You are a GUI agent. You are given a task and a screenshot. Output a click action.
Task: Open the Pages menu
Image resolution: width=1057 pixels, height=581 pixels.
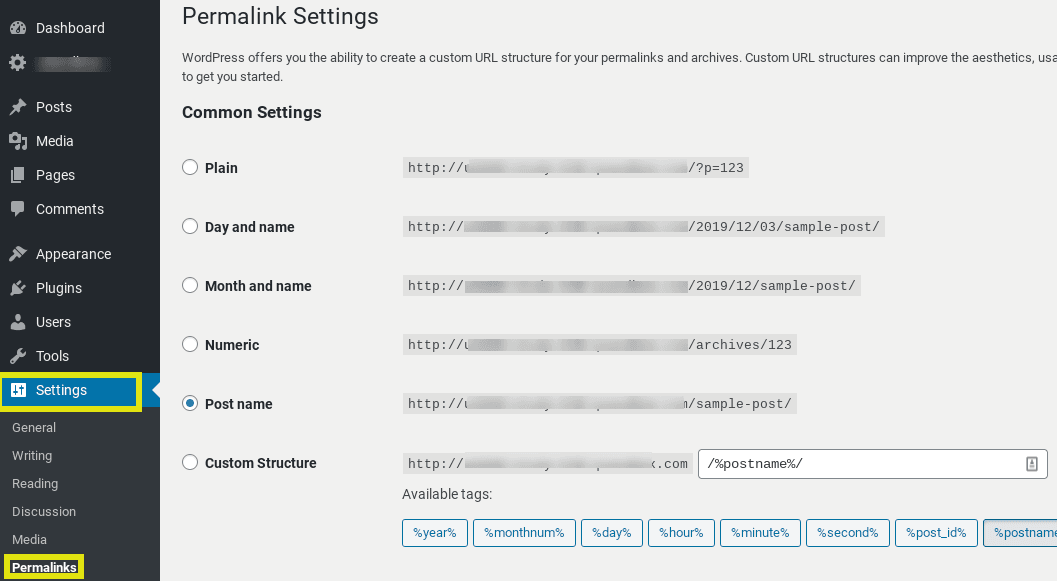[x=55, y=175]
